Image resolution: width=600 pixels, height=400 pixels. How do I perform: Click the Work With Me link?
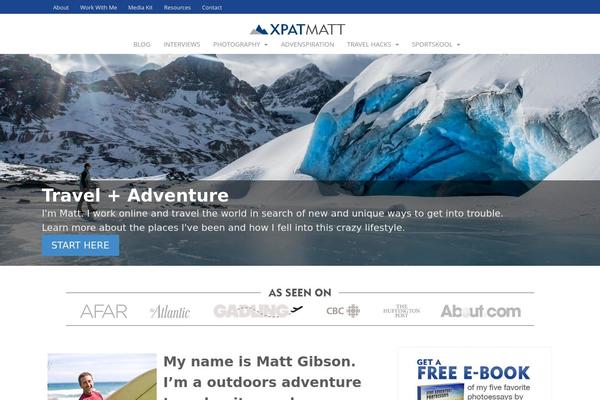pyautogui.click(x=98, y=7)
